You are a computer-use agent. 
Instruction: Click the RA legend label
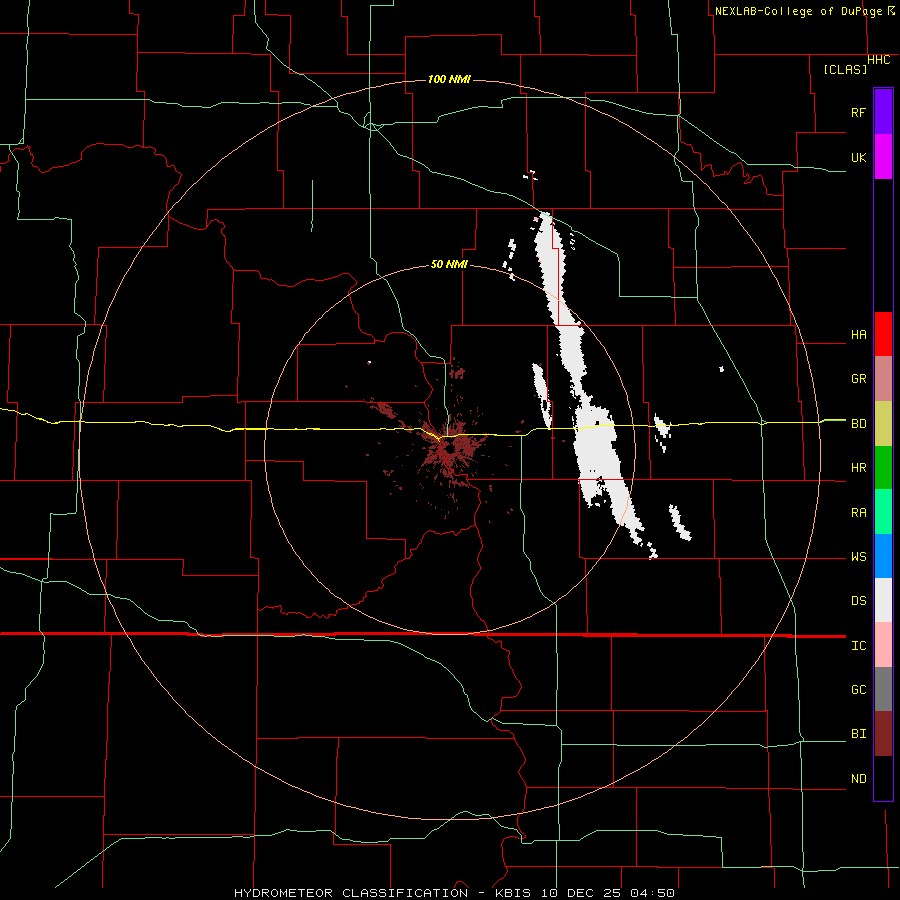click(858, 512)
